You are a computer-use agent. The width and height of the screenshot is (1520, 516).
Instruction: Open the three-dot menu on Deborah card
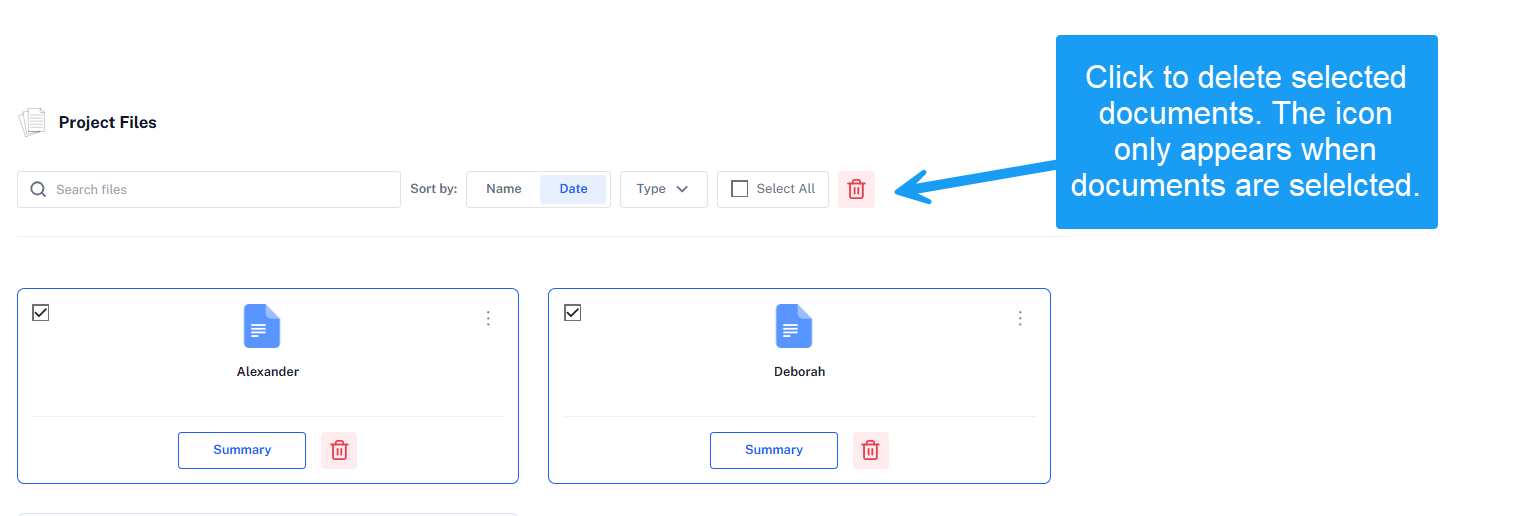coord(1020,318)
